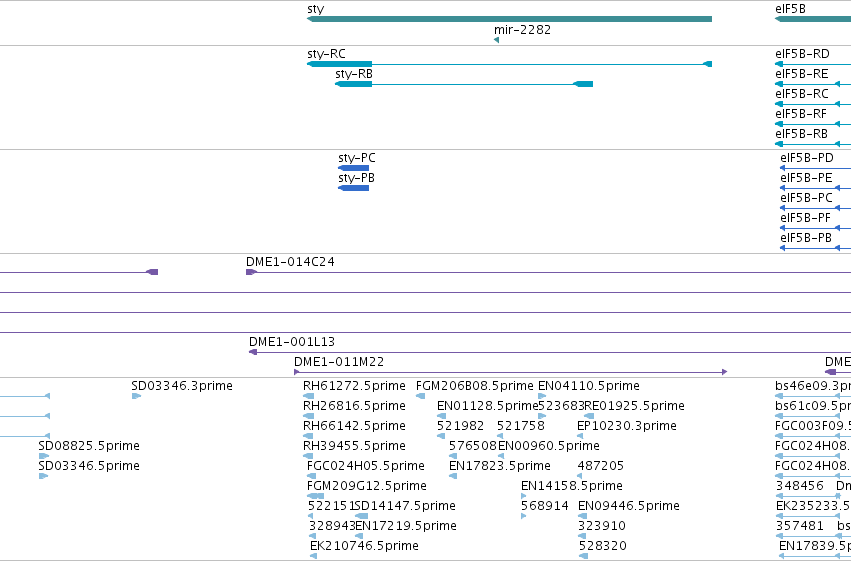Select EST EK235233 label

(814, 506)
